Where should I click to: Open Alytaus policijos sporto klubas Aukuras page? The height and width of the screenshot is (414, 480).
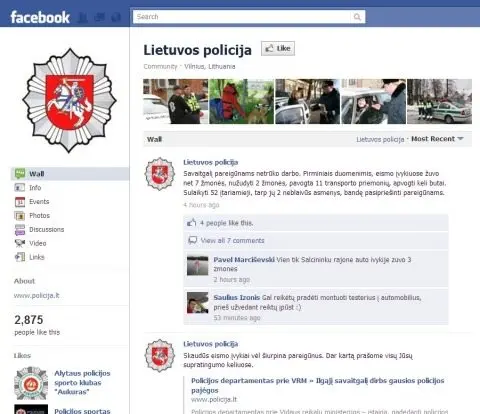82,383
